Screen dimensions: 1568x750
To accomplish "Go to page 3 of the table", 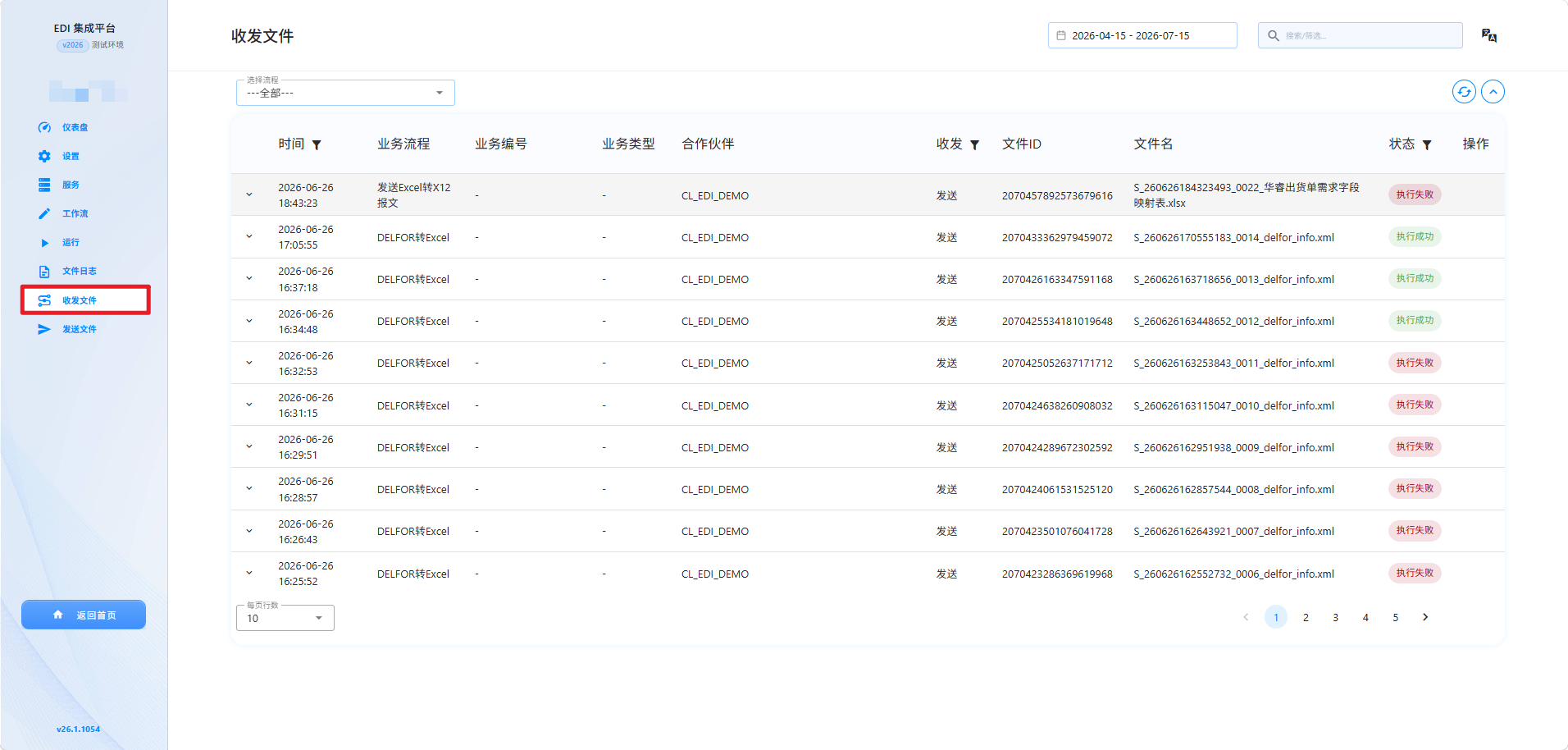I will pos(1336,617).
